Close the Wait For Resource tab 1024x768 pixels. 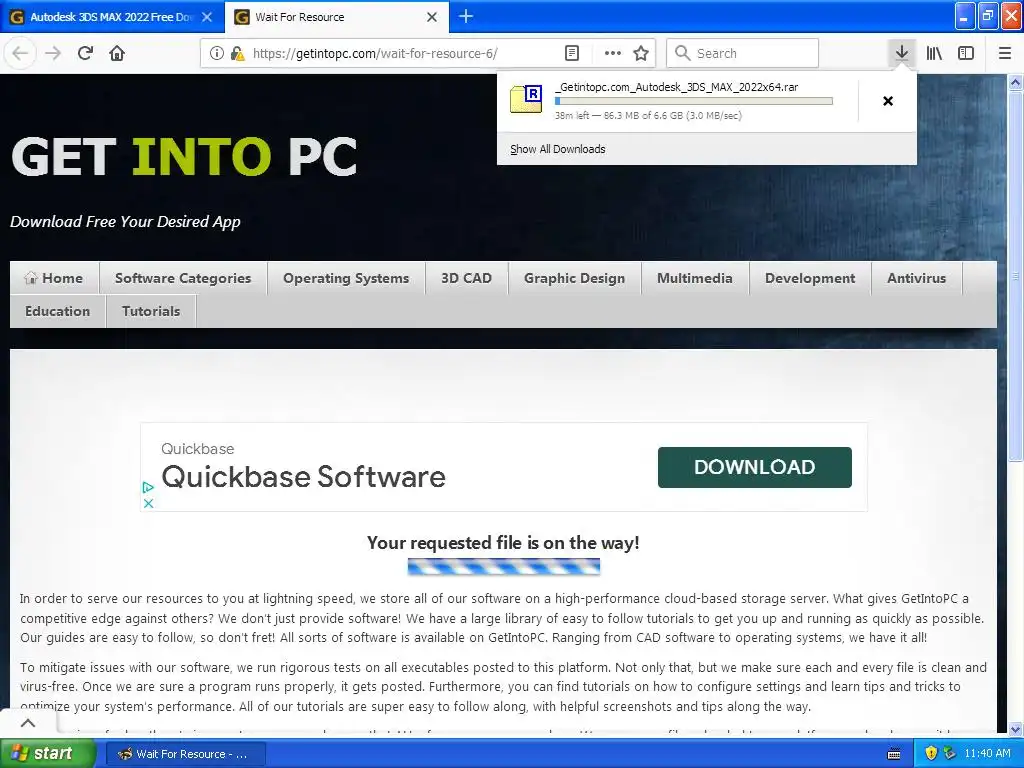point(432,17)
